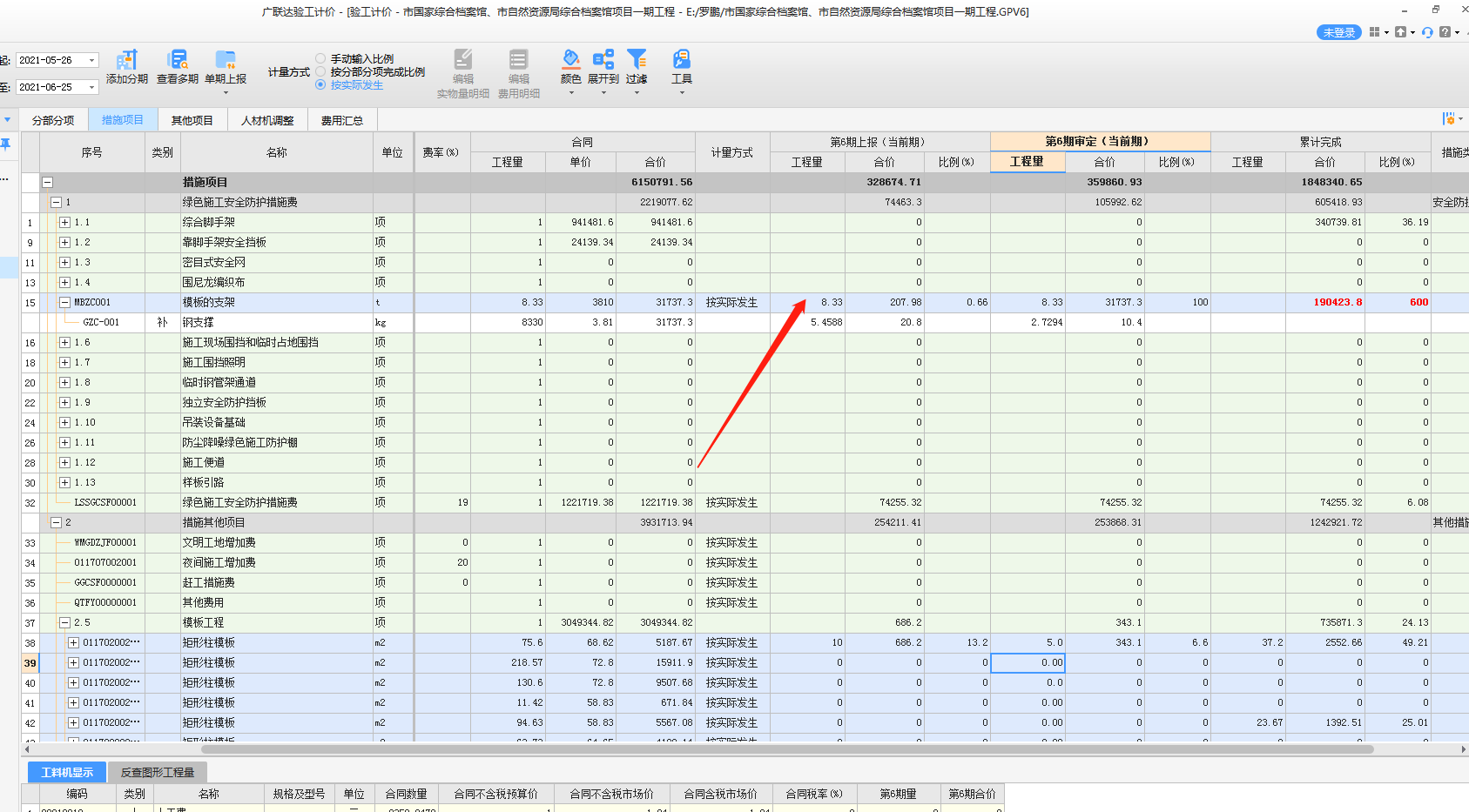This screenshot has height=812, width=1469.
Task: Click the horizontal scrollbar of the table
Action: [786, 749]
